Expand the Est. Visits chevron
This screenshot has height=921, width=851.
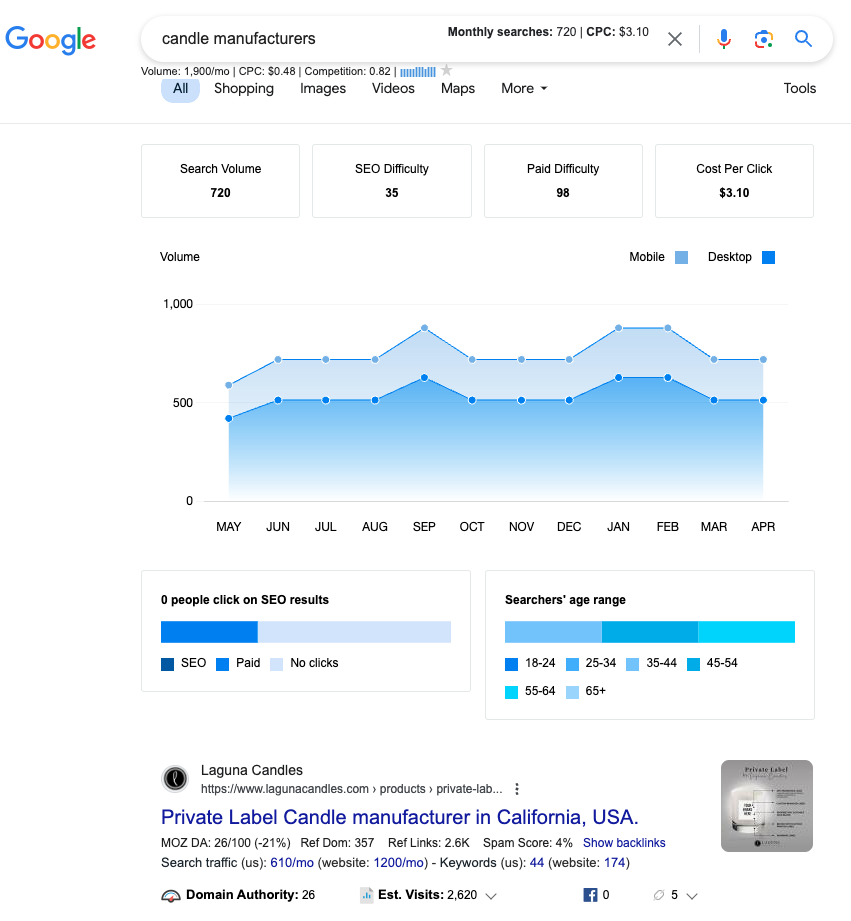(x=491, y=896)
